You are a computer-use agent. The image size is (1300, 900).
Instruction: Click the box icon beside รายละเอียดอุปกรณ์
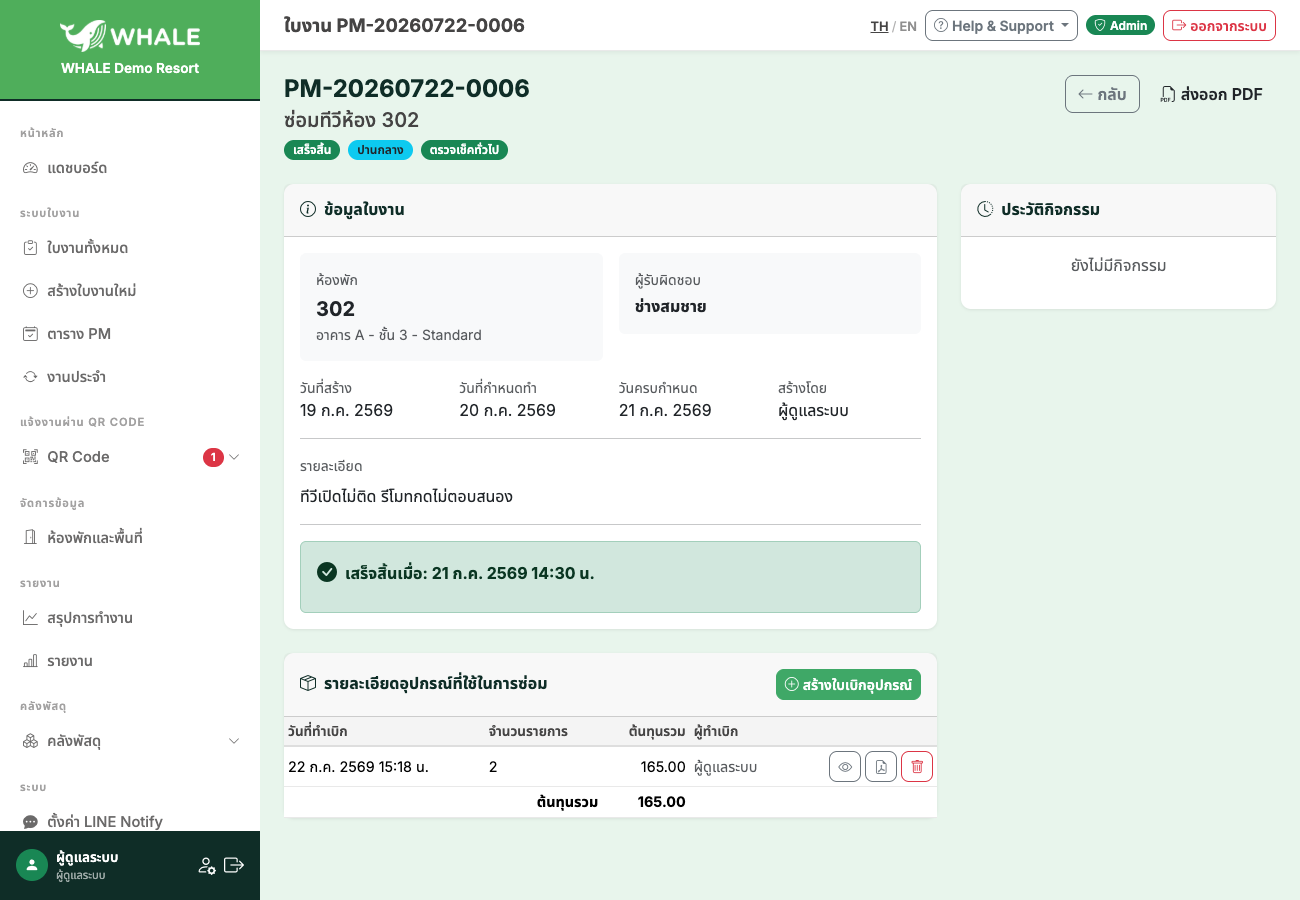[x=308, y=683]
